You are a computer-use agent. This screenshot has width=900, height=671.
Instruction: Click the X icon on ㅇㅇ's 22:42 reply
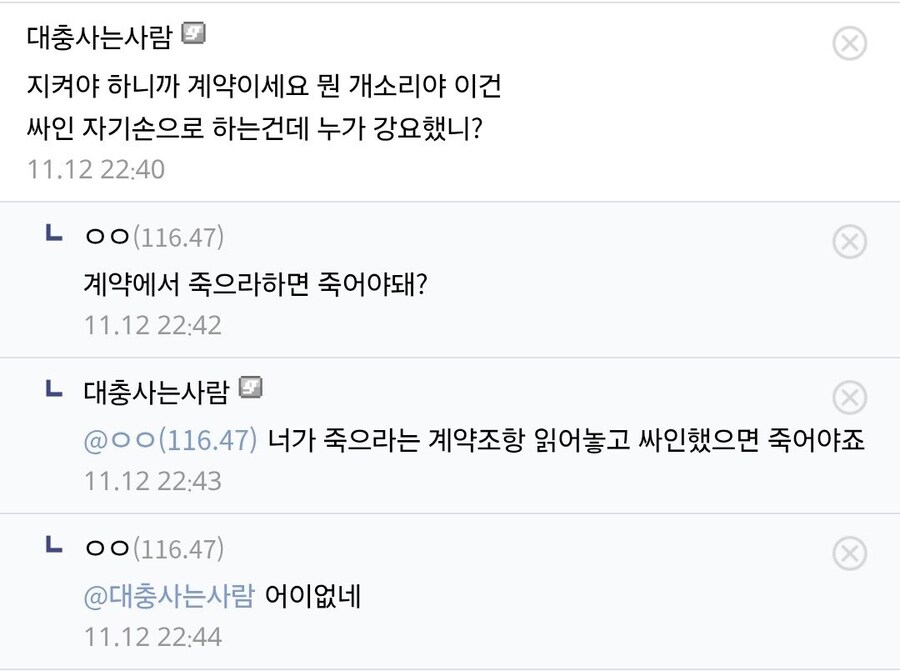click(x=849, y=241)
